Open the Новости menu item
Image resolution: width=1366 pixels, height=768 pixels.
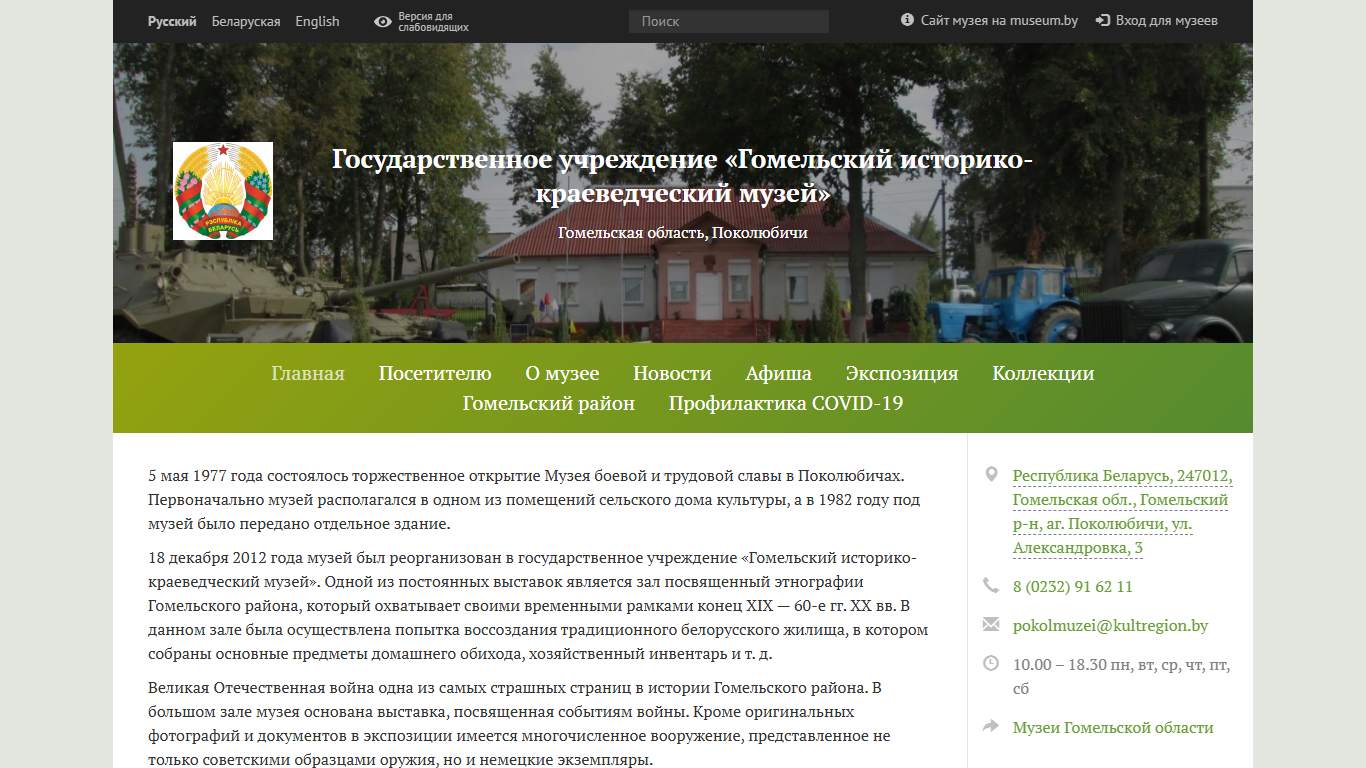click(x=672, y=373)
